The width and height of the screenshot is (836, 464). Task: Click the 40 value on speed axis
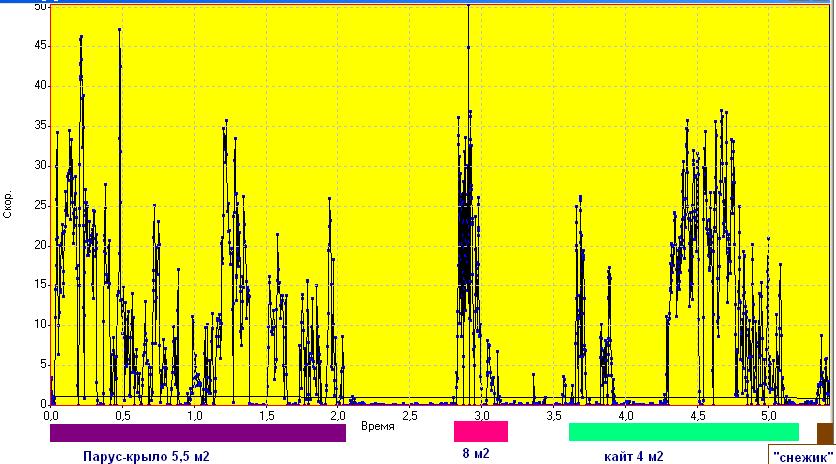click(40, 85)
